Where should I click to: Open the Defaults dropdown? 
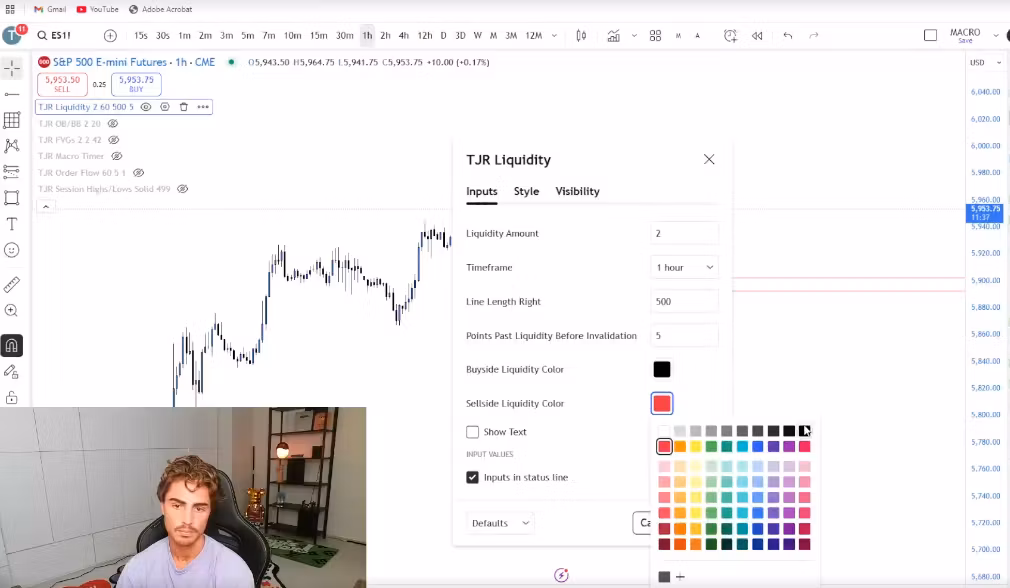pyautogui.click(x=499, y=523)
